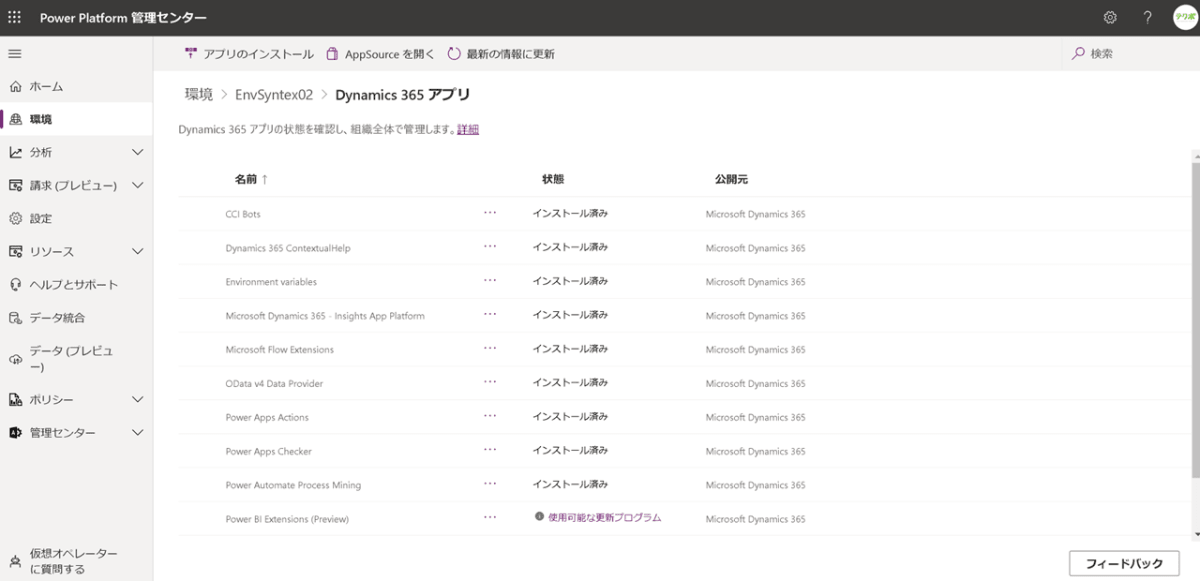Image resolution: width=1200 pixels, height=581 pixels.
Task: Sort by 名前 column header
Action: coord(251,179)
